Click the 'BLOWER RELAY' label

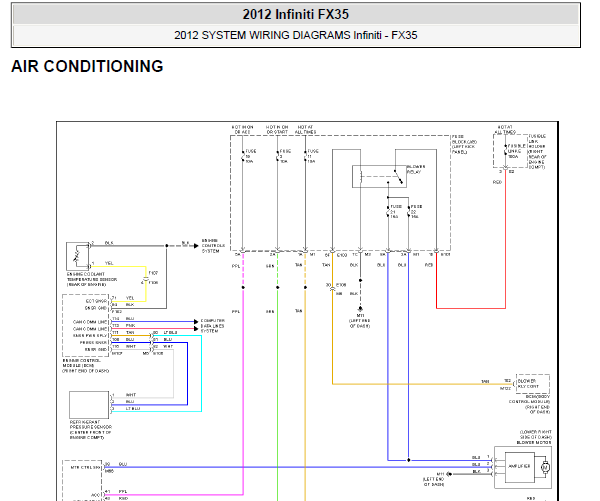tap(416, 169)
